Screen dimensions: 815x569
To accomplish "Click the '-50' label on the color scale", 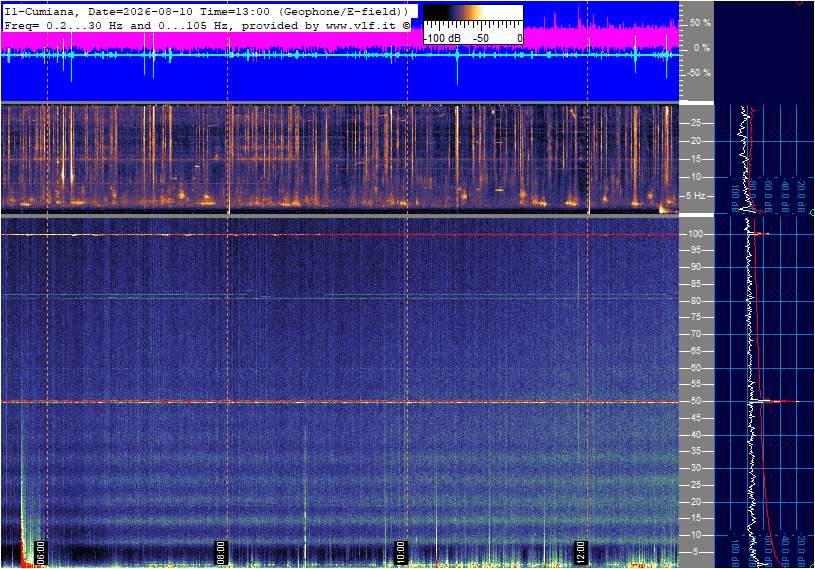I will [481, 38].
